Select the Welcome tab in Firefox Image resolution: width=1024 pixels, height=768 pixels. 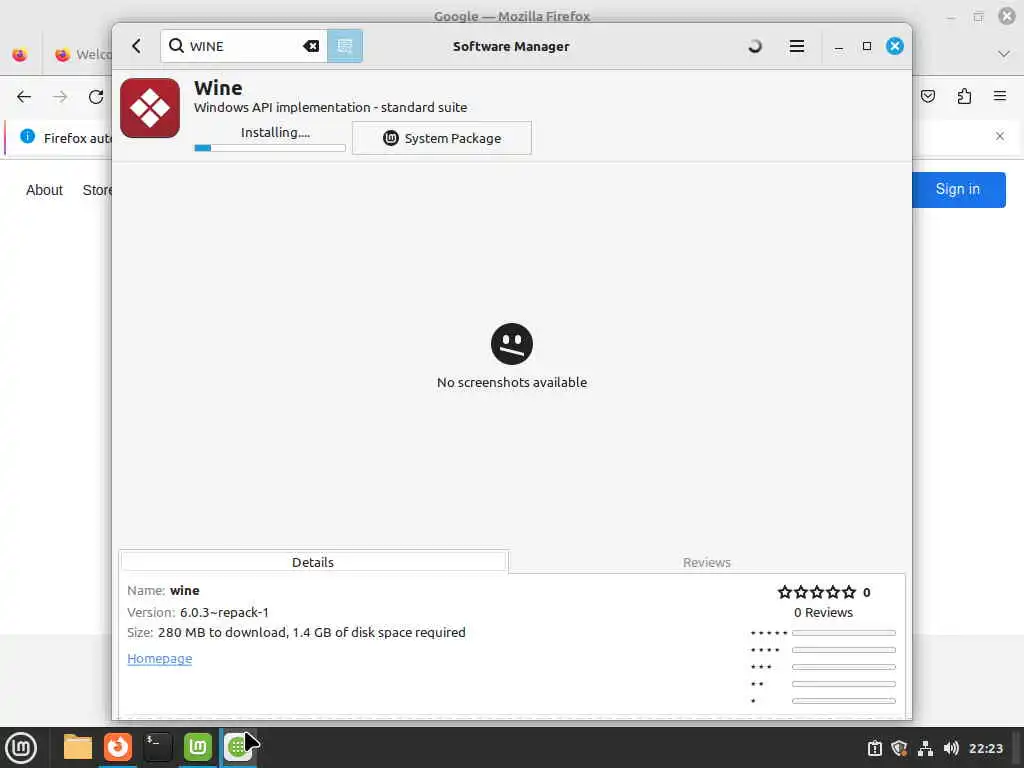[x=78, y=54]
